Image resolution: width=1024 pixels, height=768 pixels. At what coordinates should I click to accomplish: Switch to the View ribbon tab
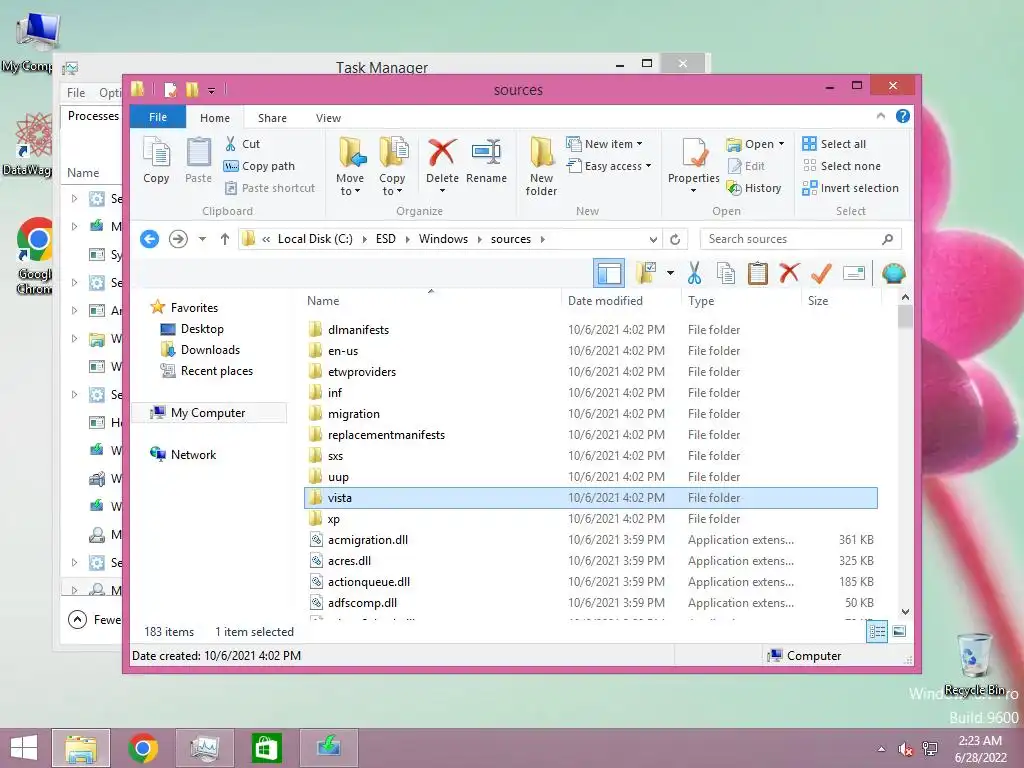tap(328, 118)
